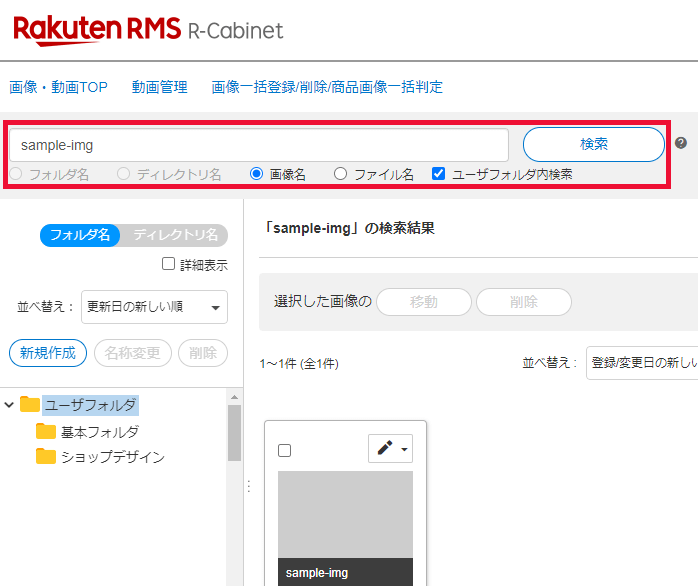Collapse the ユーザフォルダ tree node
Screen dimensions: 698x586
click(9, 405)
